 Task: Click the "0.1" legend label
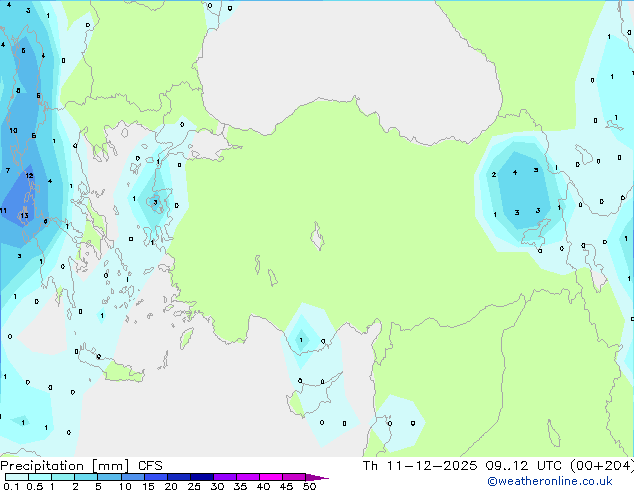click(x=11, y=486)
